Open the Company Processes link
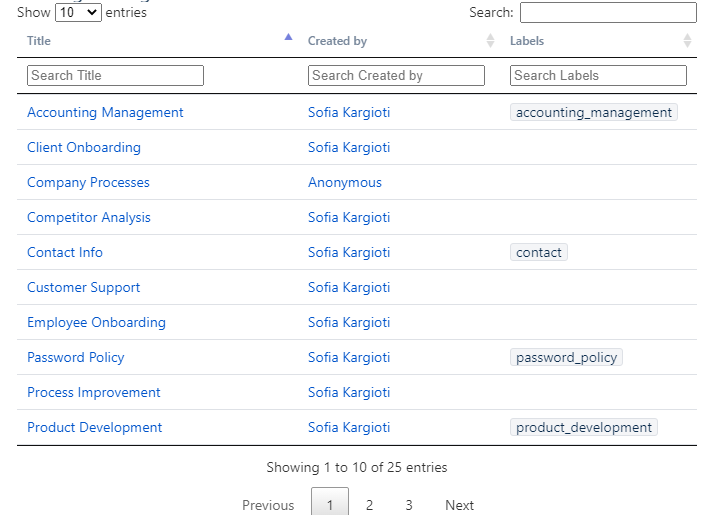 point(88,183)
